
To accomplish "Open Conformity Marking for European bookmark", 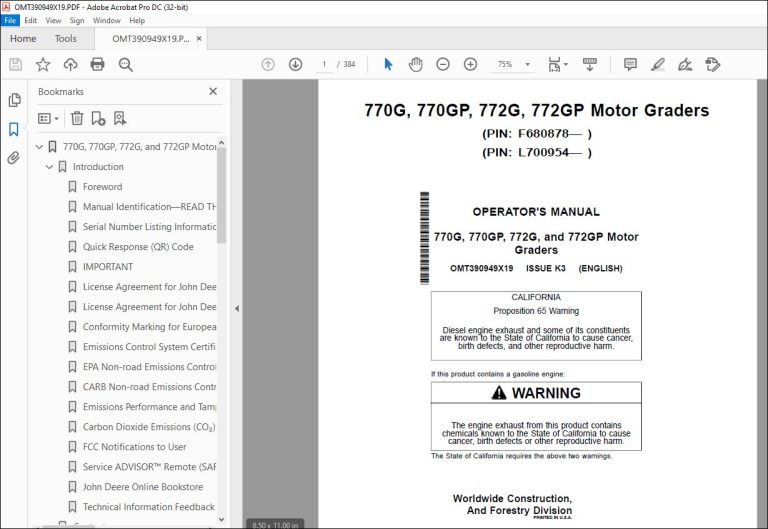I will [149, 327].
